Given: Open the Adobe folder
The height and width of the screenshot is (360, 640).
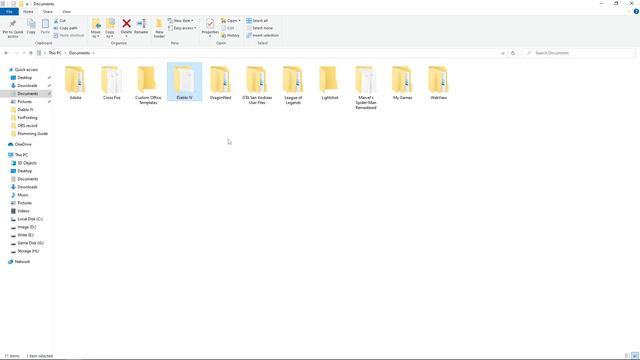Looking at the screenshot, I should pos(76,83).
